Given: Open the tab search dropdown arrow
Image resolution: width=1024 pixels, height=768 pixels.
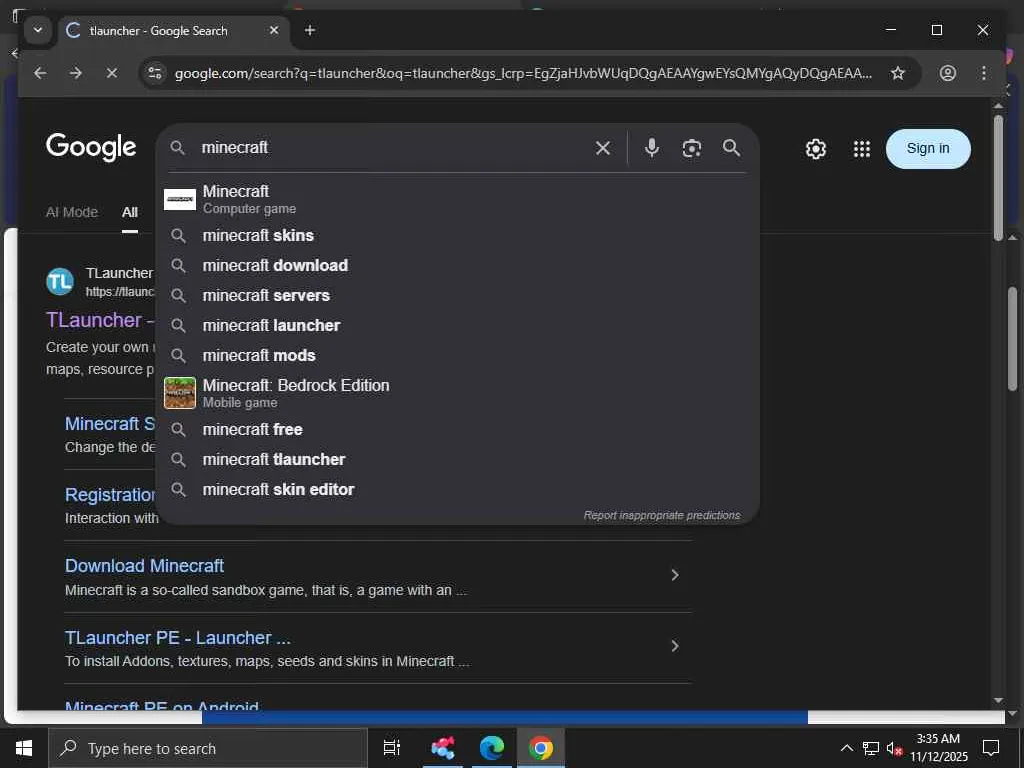Looking at the screenshot, I should coord(38,30).
